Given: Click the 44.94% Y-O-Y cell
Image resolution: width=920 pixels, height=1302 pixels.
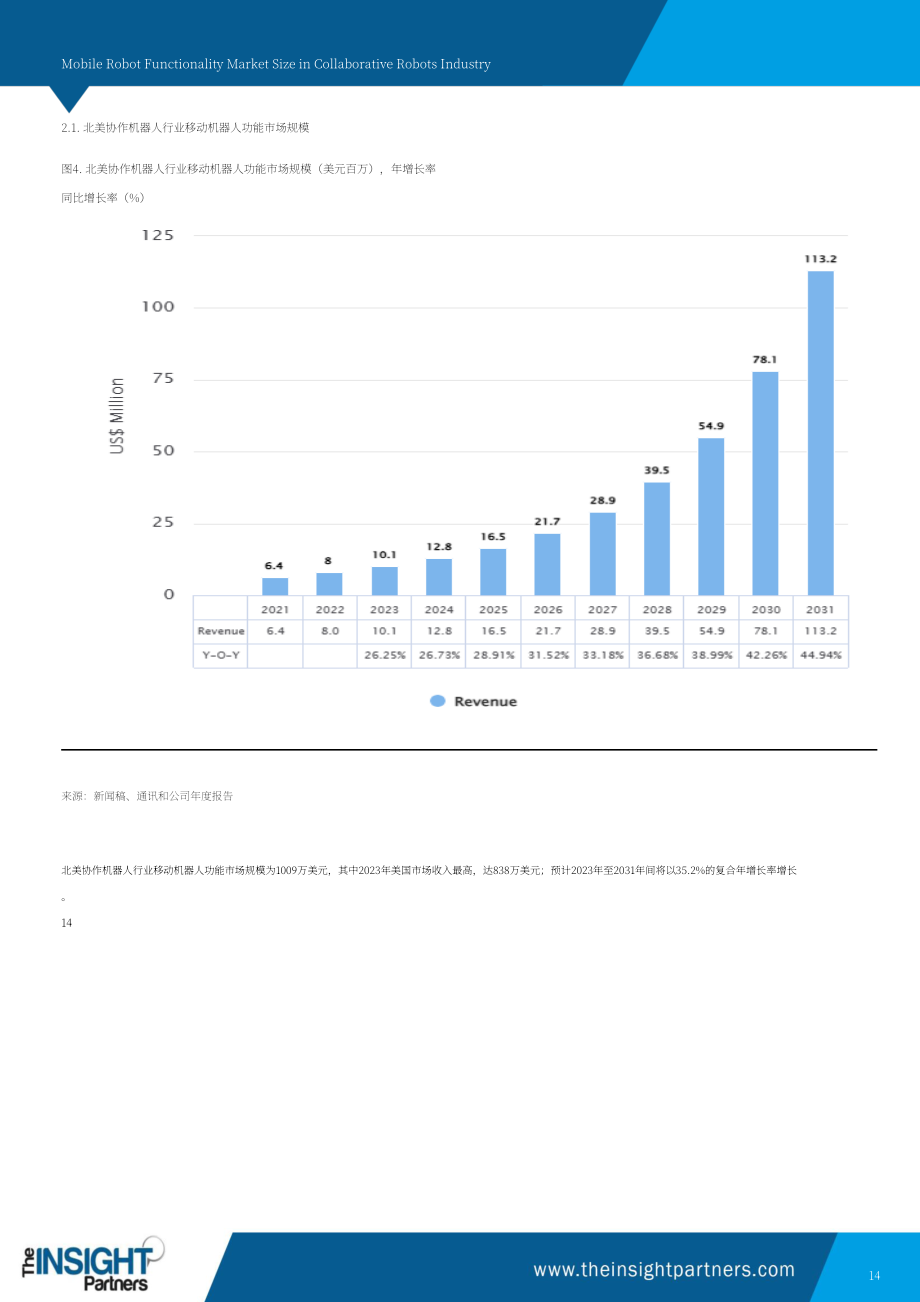Looking at the screenshot, I should (821, 656).
